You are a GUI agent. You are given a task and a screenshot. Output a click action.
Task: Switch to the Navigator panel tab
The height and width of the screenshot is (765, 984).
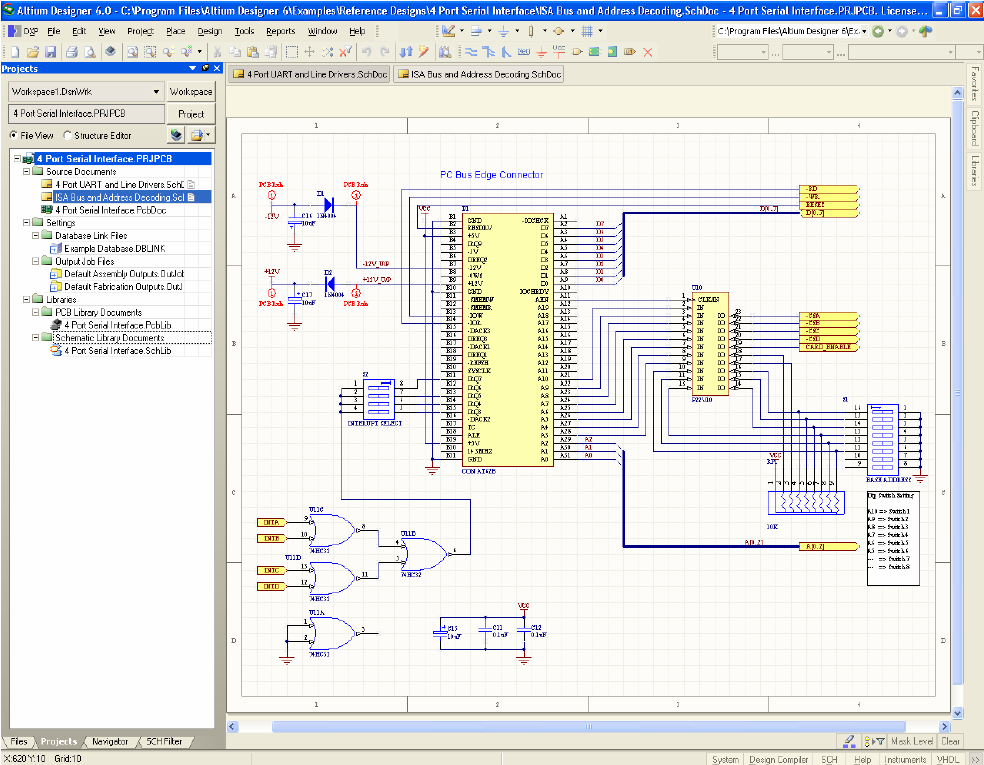(110, 741)
